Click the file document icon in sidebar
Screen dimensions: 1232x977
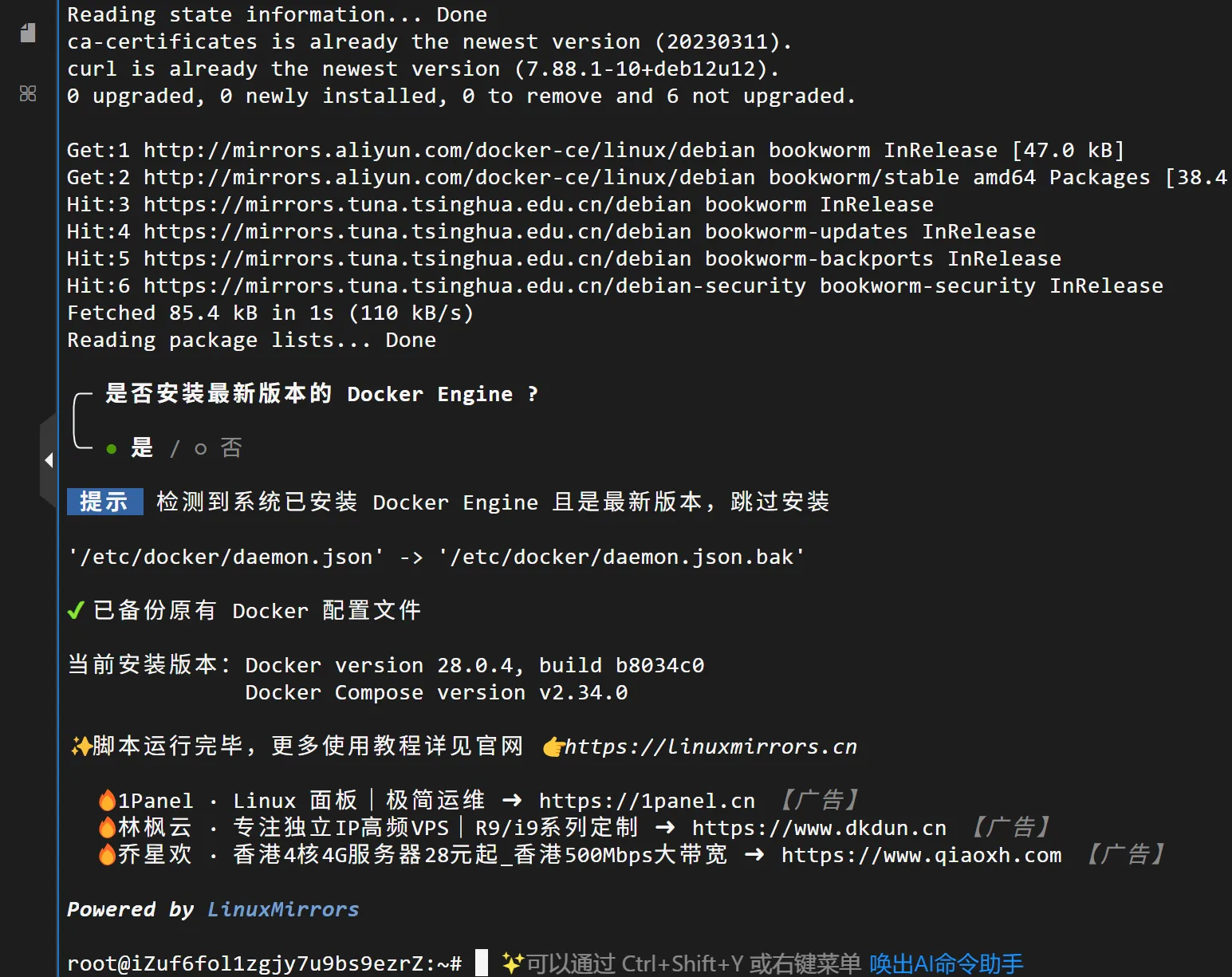tap(28, 33)
